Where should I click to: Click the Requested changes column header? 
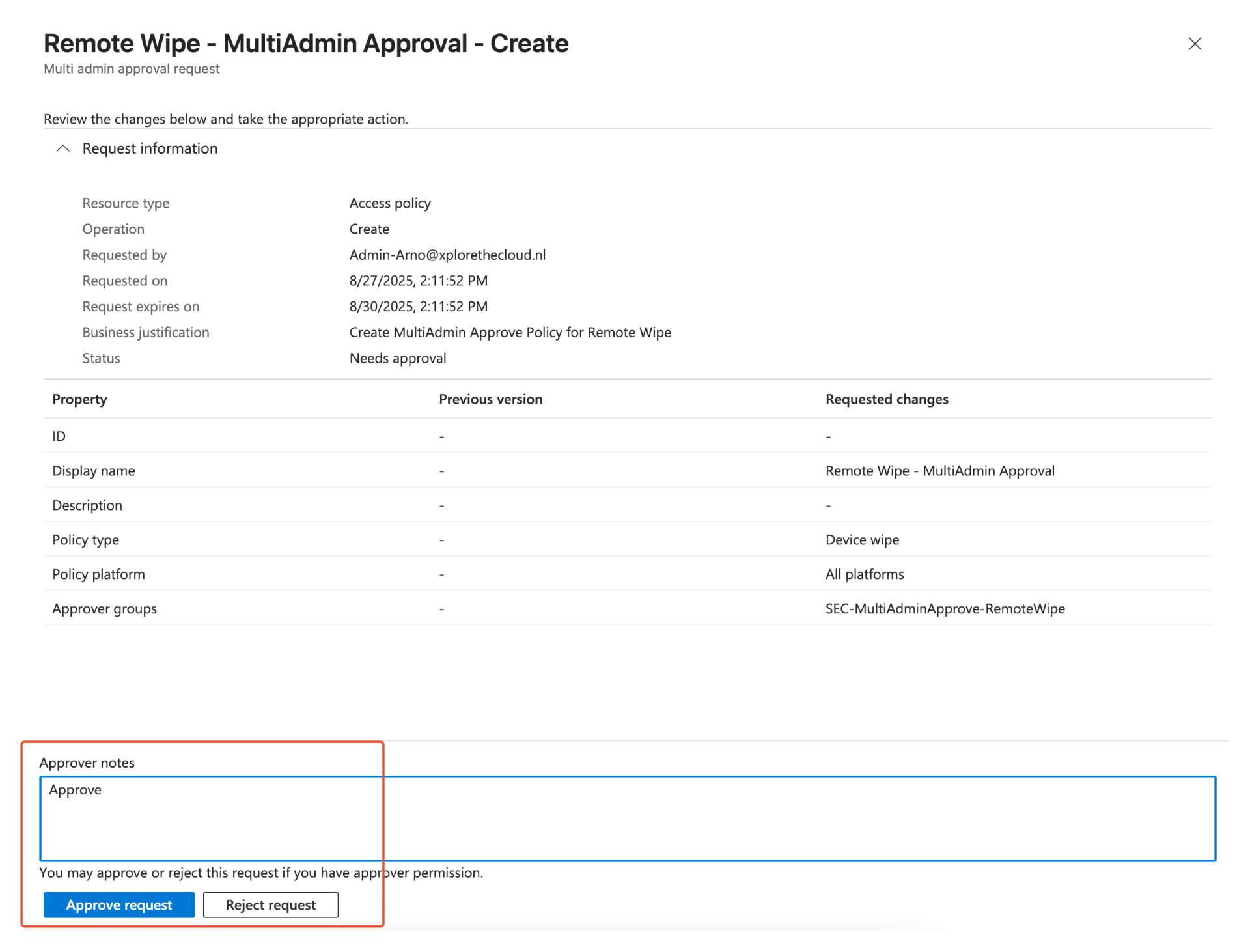click(886, 399)
